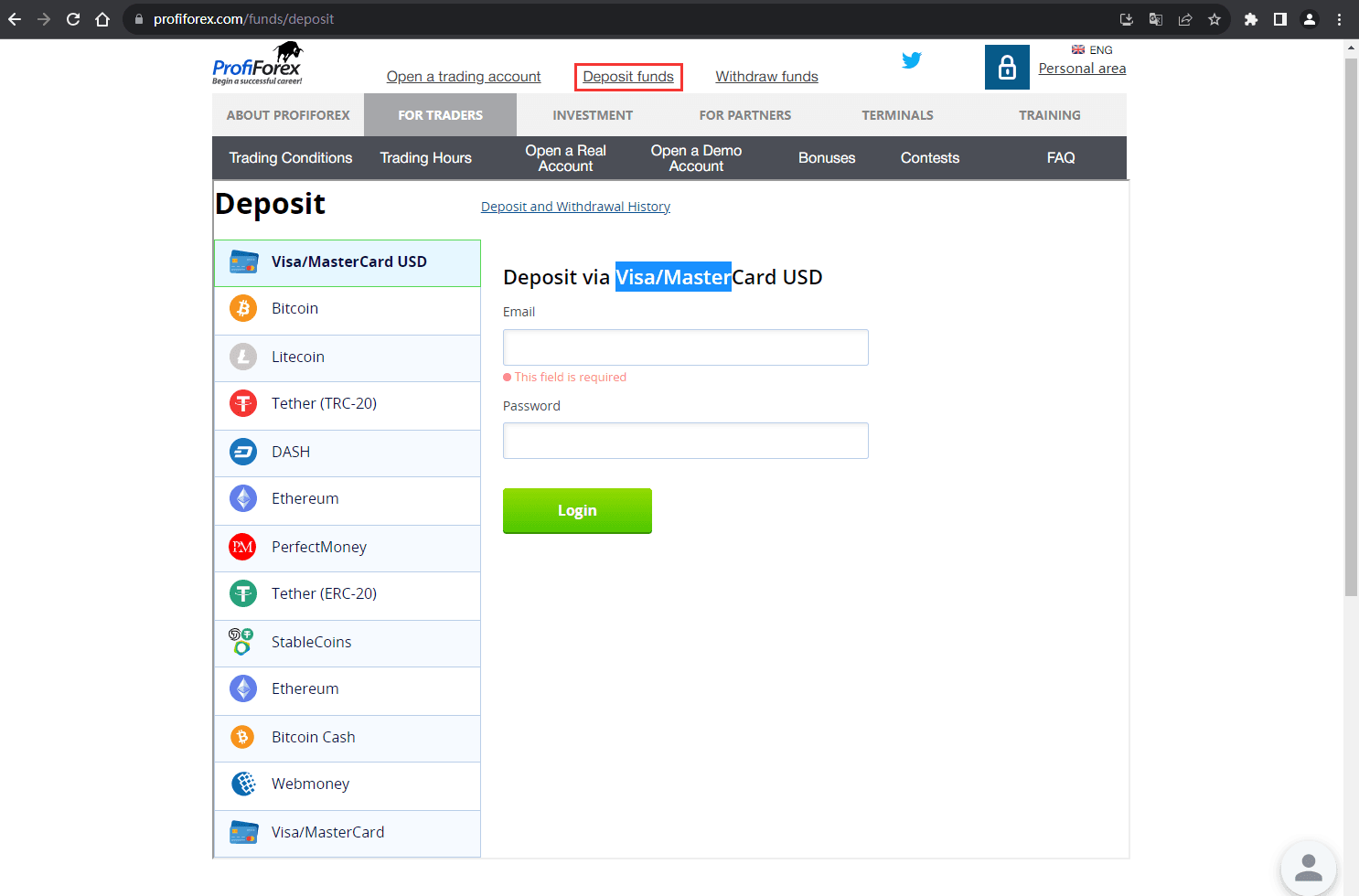
Task: Reload the page with the refresh icon
Action: tap(73, 19)
